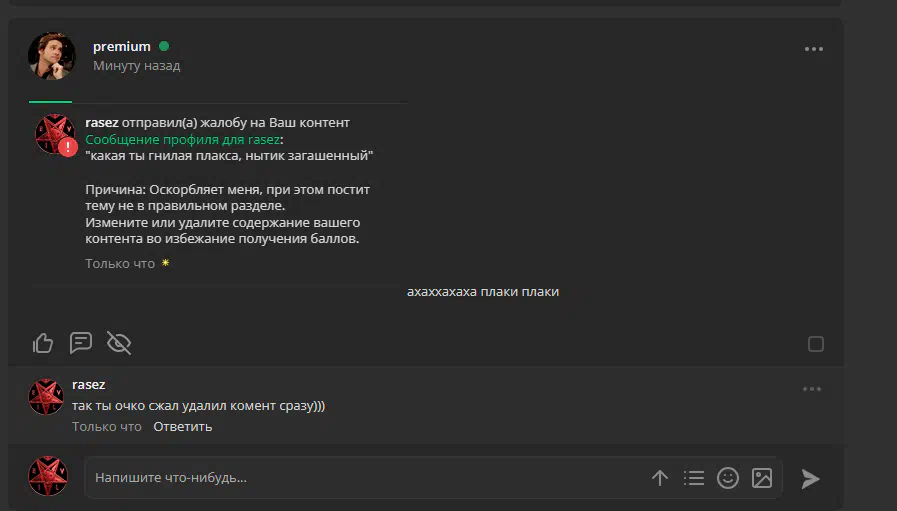Insert an image into the comment
The image size is (897, 511).
762,478
